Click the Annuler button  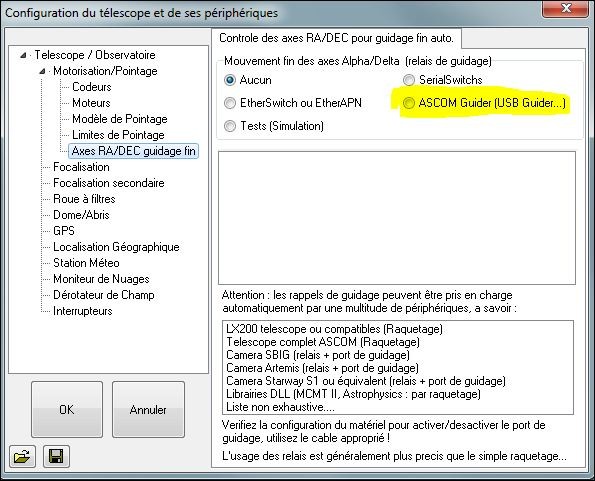[148, 409]
